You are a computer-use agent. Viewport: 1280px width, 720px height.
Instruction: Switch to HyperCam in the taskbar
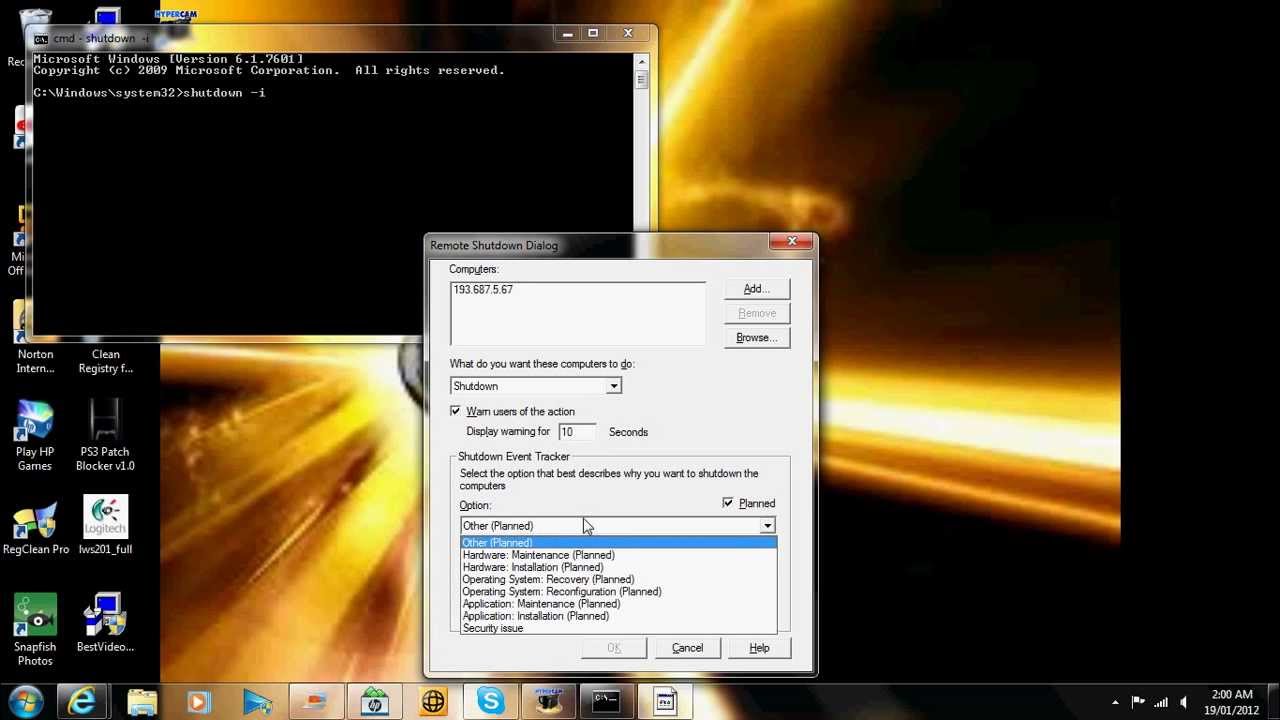click(x=549, y=702)
